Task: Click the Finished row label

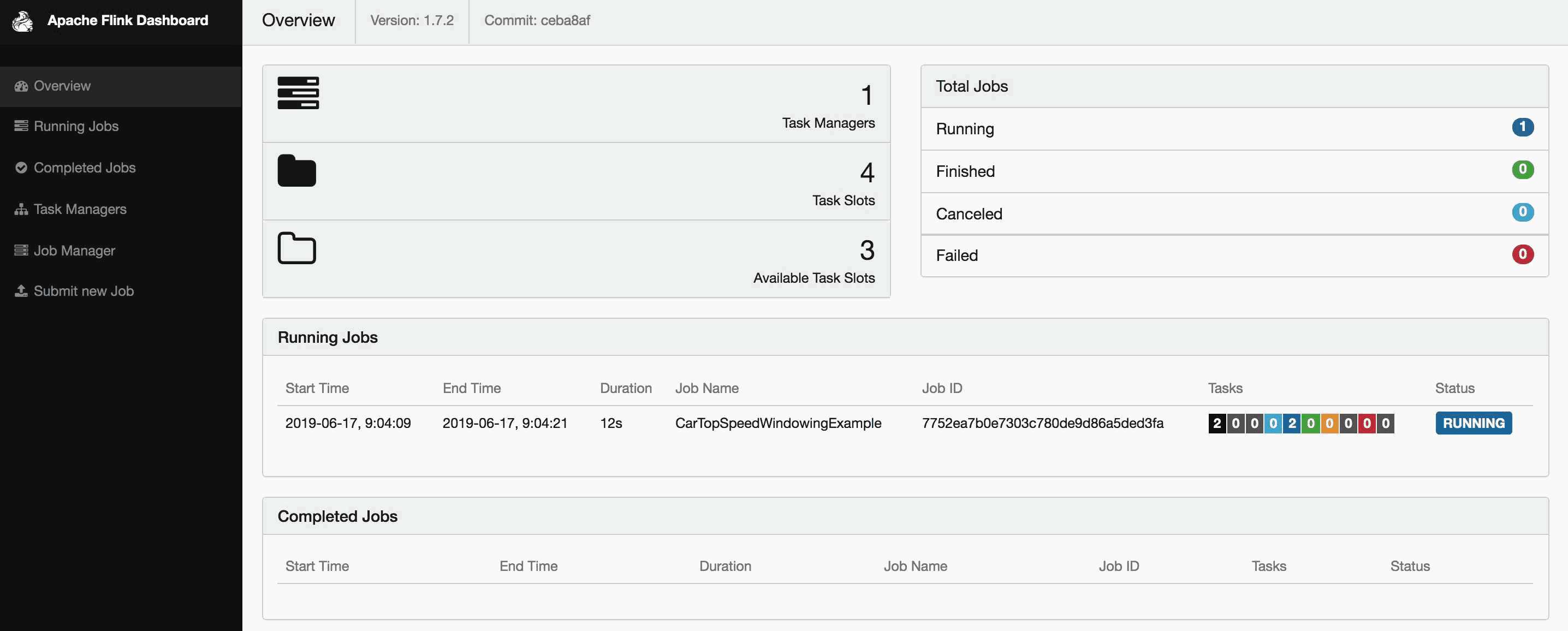Action: tap(965, 171)
